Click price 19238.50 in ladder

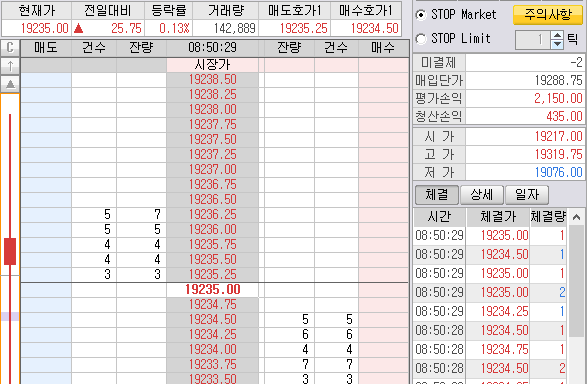pyautogui.click(x=212, y=80)
